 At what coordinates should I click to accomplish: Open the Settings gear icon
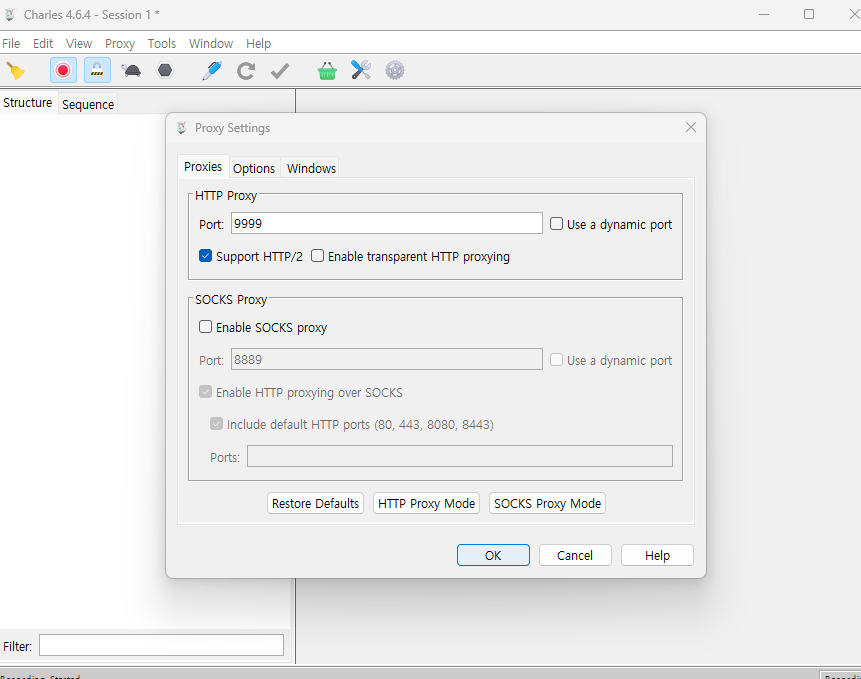pyautogui.click(x=395, y=70)
